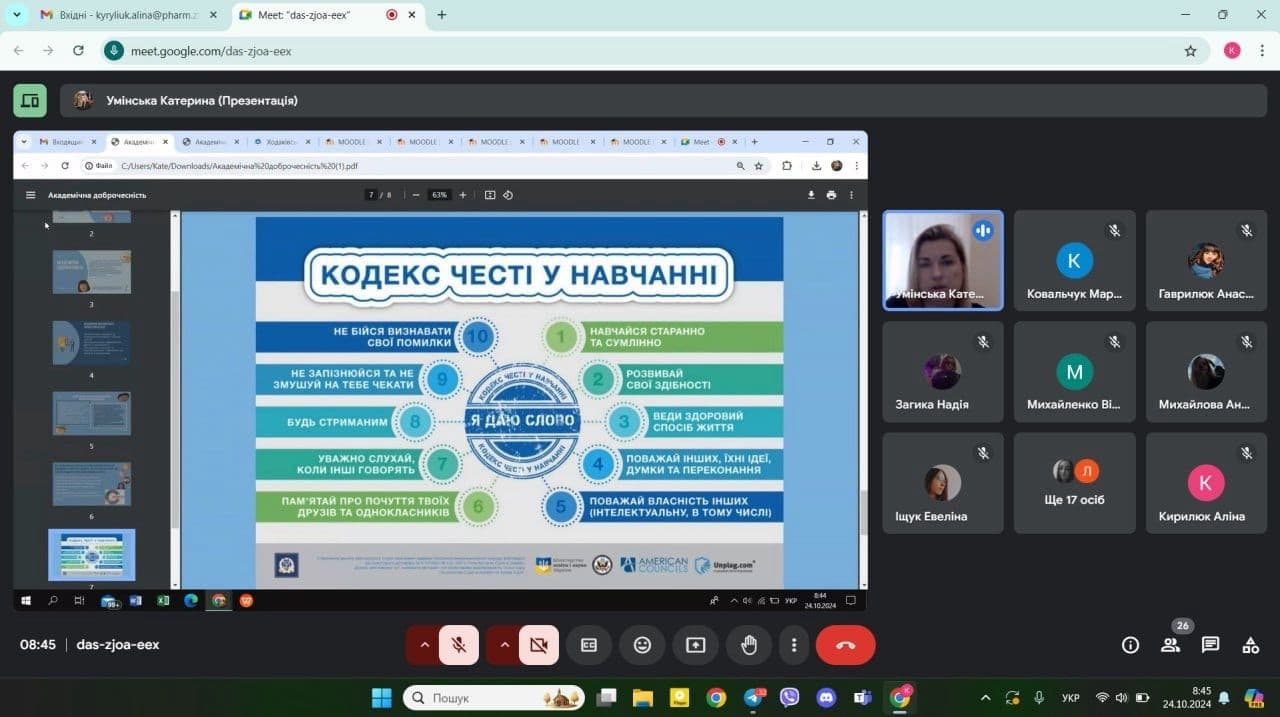Select the Гаврилюк Анас... participant tile
Screen dimensions: 1280x717
pyautogui.click(x=1206, y=260)
